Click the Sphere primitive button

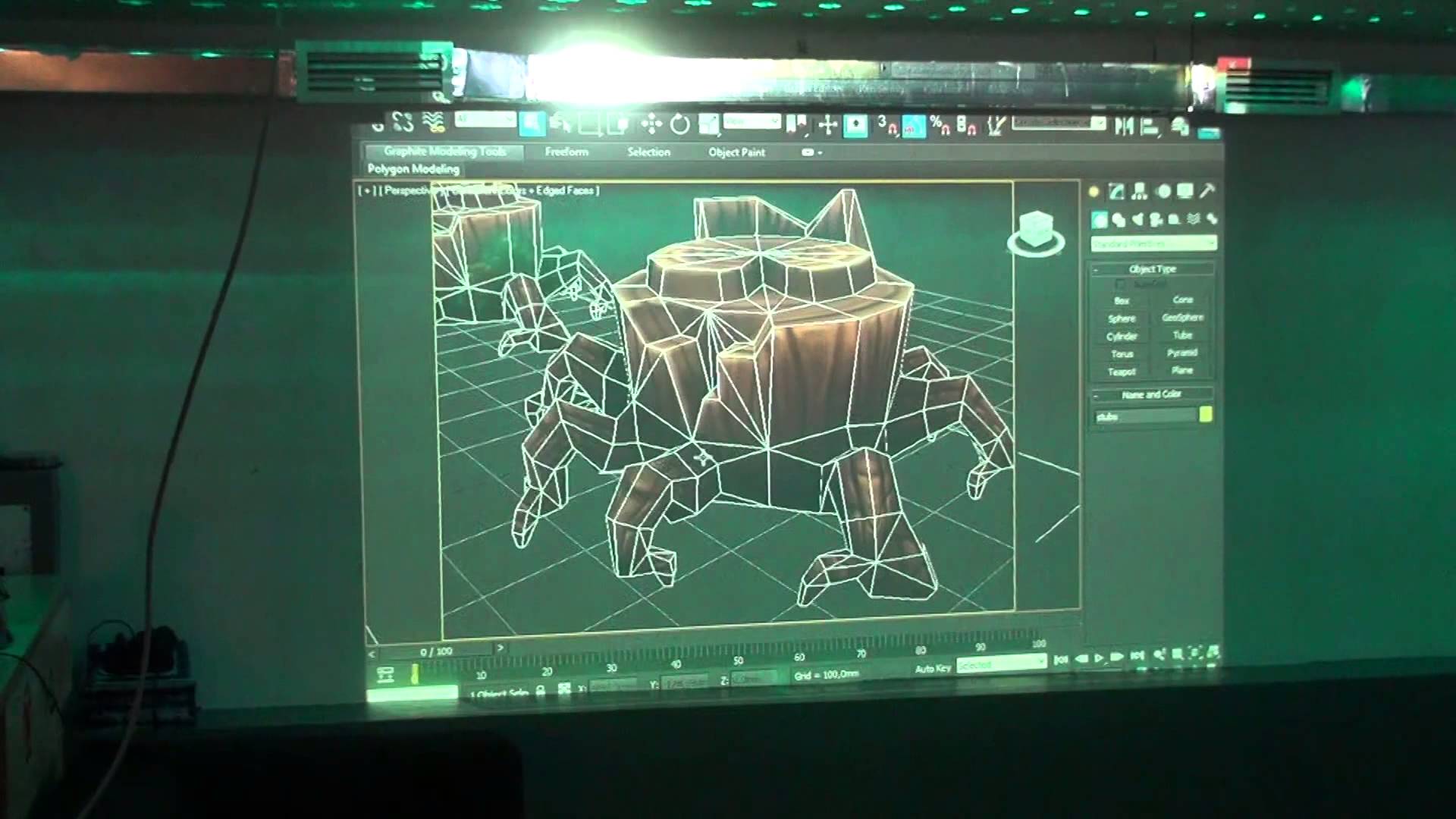(1122, 319)
